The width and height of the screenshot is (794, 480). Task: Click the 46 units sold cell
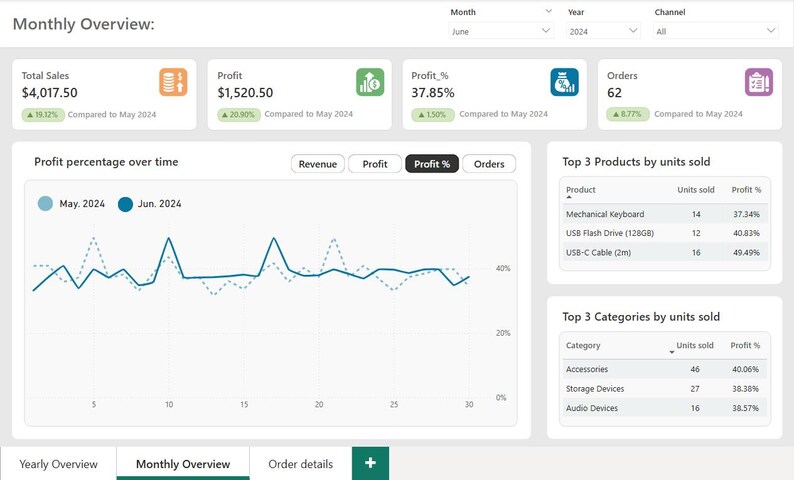(695, 369)
